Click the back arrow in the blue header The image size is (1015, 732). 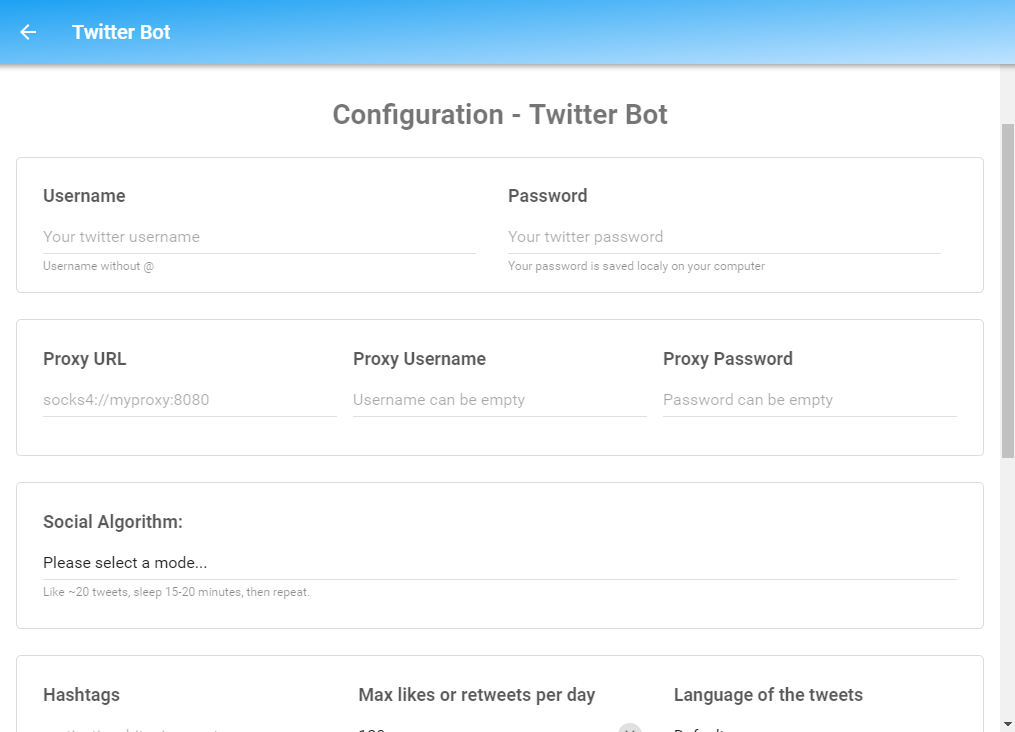pos(27,31)
